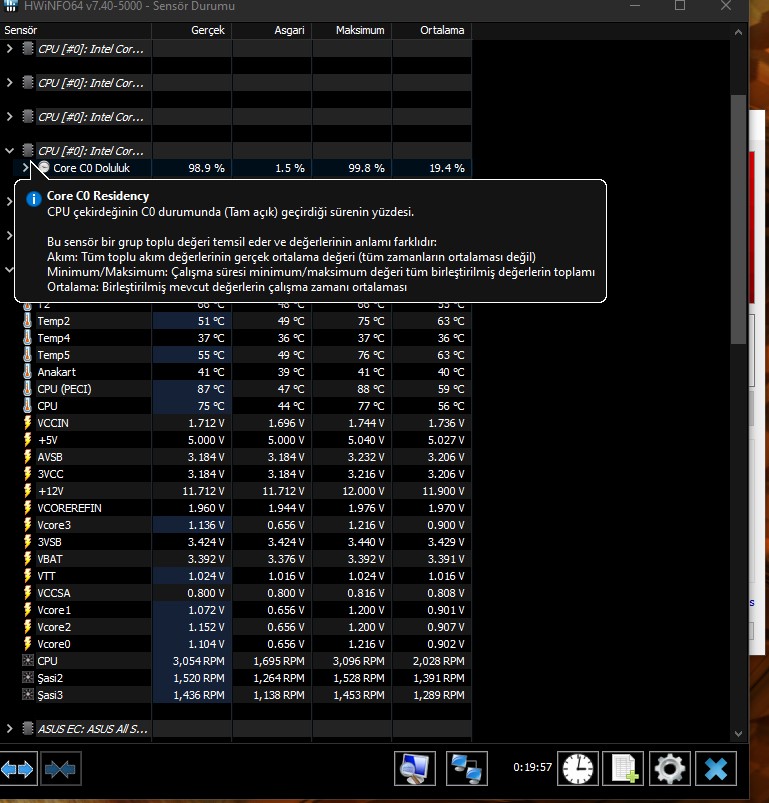Click the lightning icon beside VCCIN
The height and width of the screenshot is (803, 769).
tap(27, 423)
